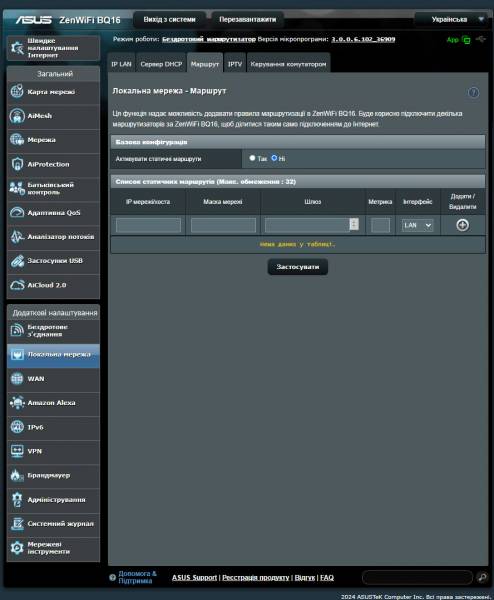The width and height of the screenshot is (494, 600).
Task: Open the IPv6 icon
Action: (17, 427)
